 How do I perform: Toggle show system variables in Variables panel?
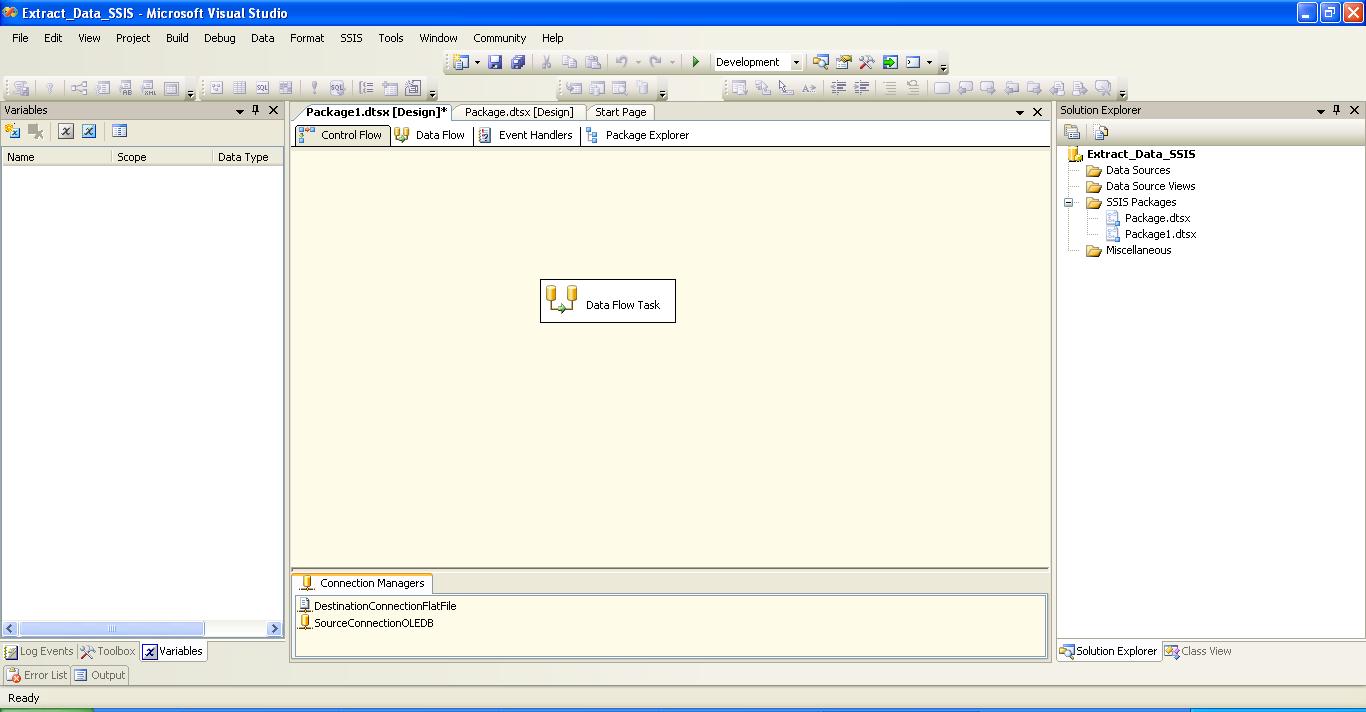click(66, 131)
